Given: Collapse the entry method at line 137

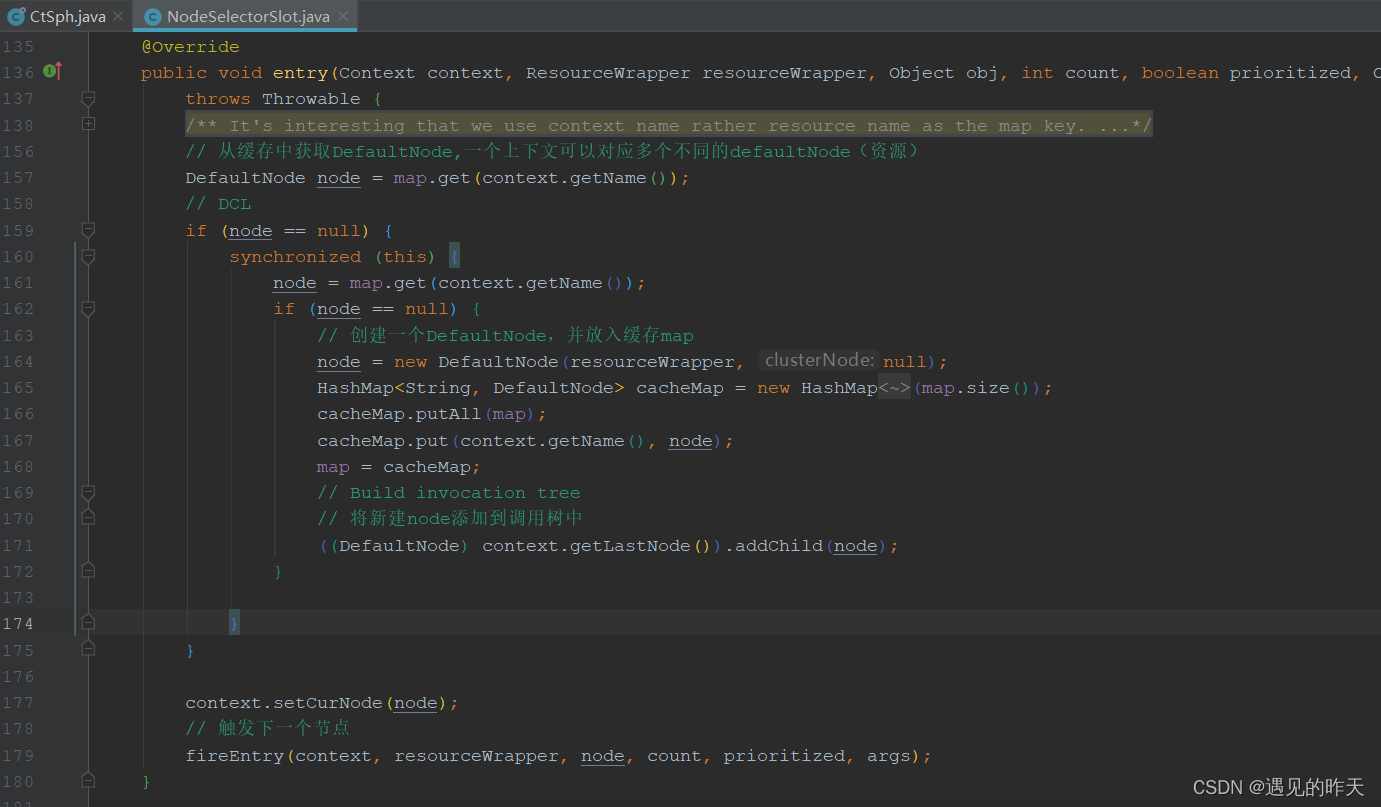Looking at the screenshot, I should [x=88, y=98].
